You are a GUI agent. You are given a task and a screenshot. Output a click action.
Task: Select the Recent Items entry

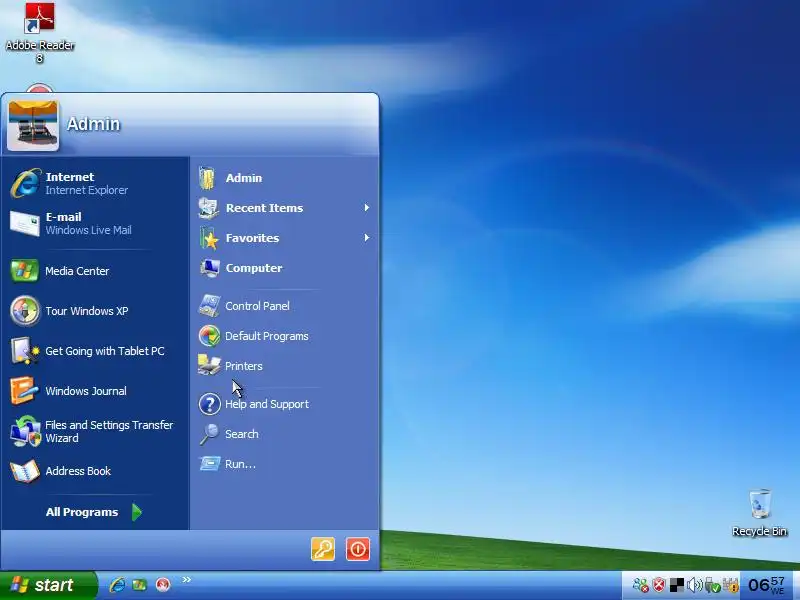point(285,208)
